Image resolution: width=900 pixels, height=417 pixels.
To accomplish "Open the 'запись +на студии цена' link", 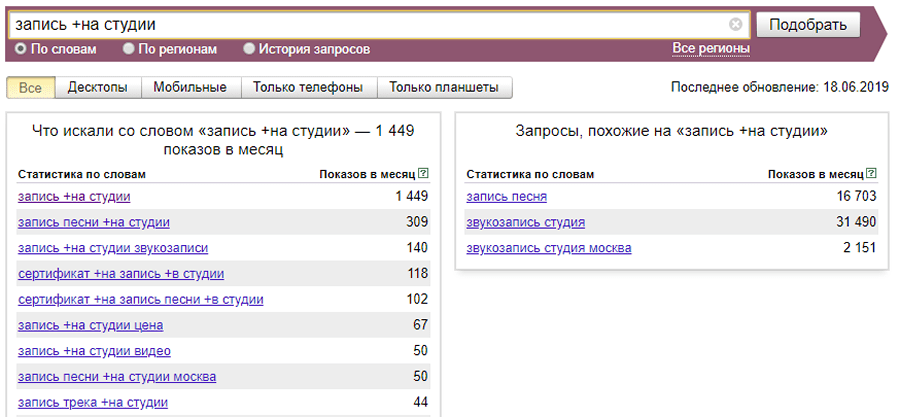I will [90, 325].
